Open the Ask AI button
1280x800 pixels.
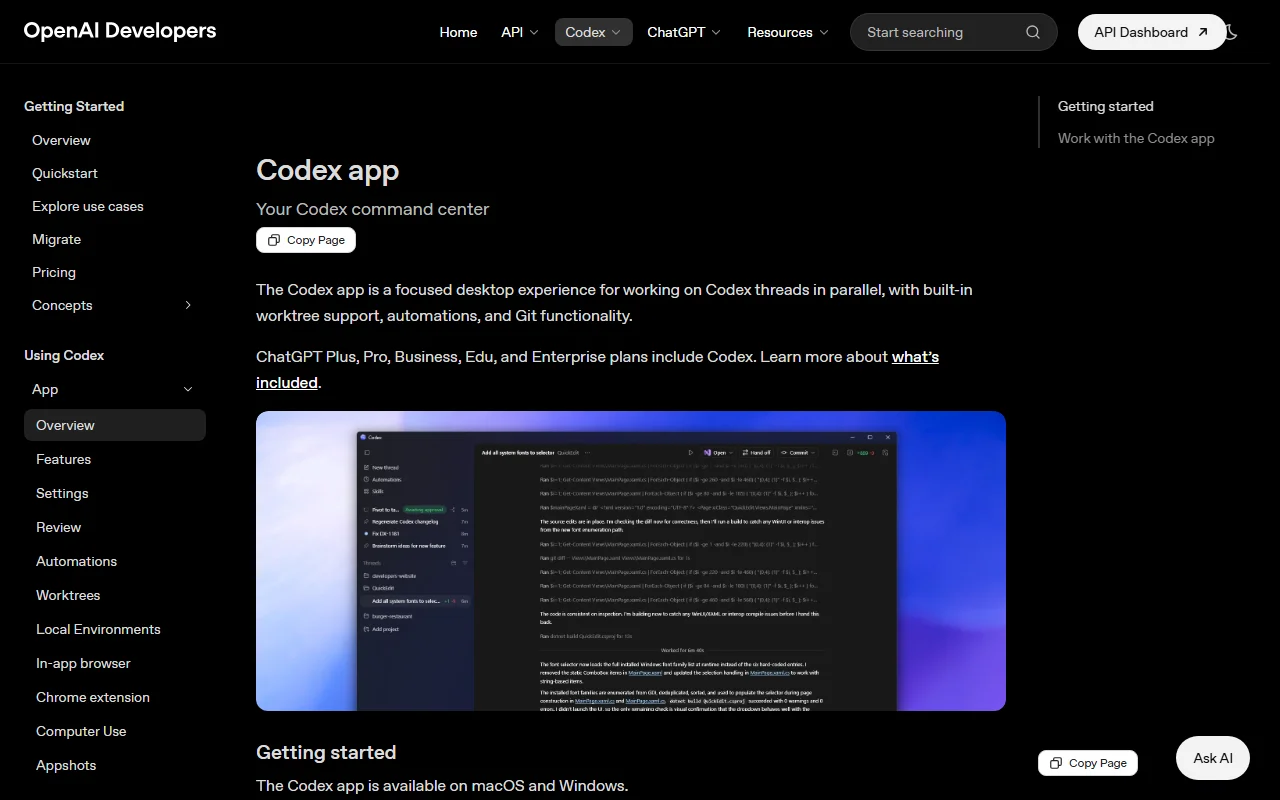coord(1213,758)
